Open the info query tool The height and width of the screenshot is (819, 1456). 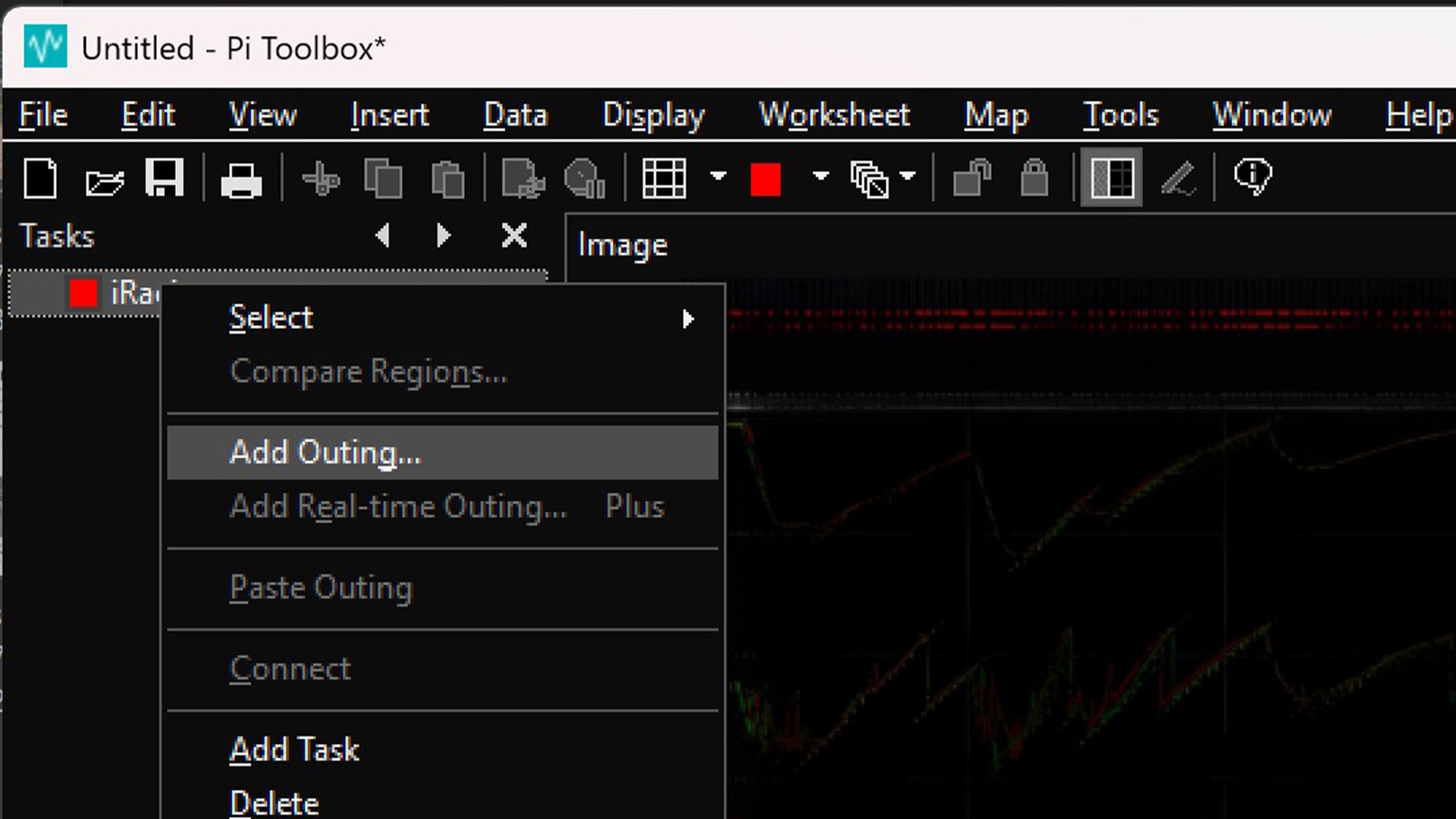tap(1251, 176)
